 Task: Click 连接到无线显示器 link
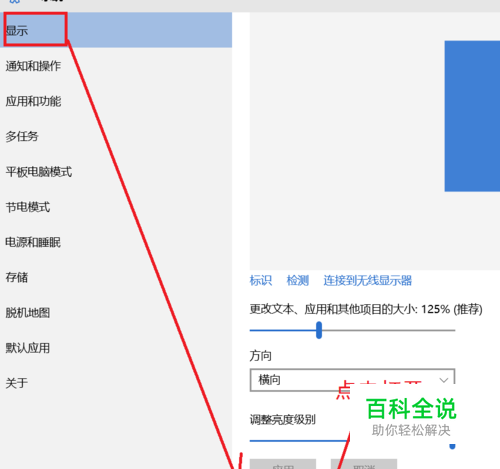pyautogui.click(x=368, y=280)
